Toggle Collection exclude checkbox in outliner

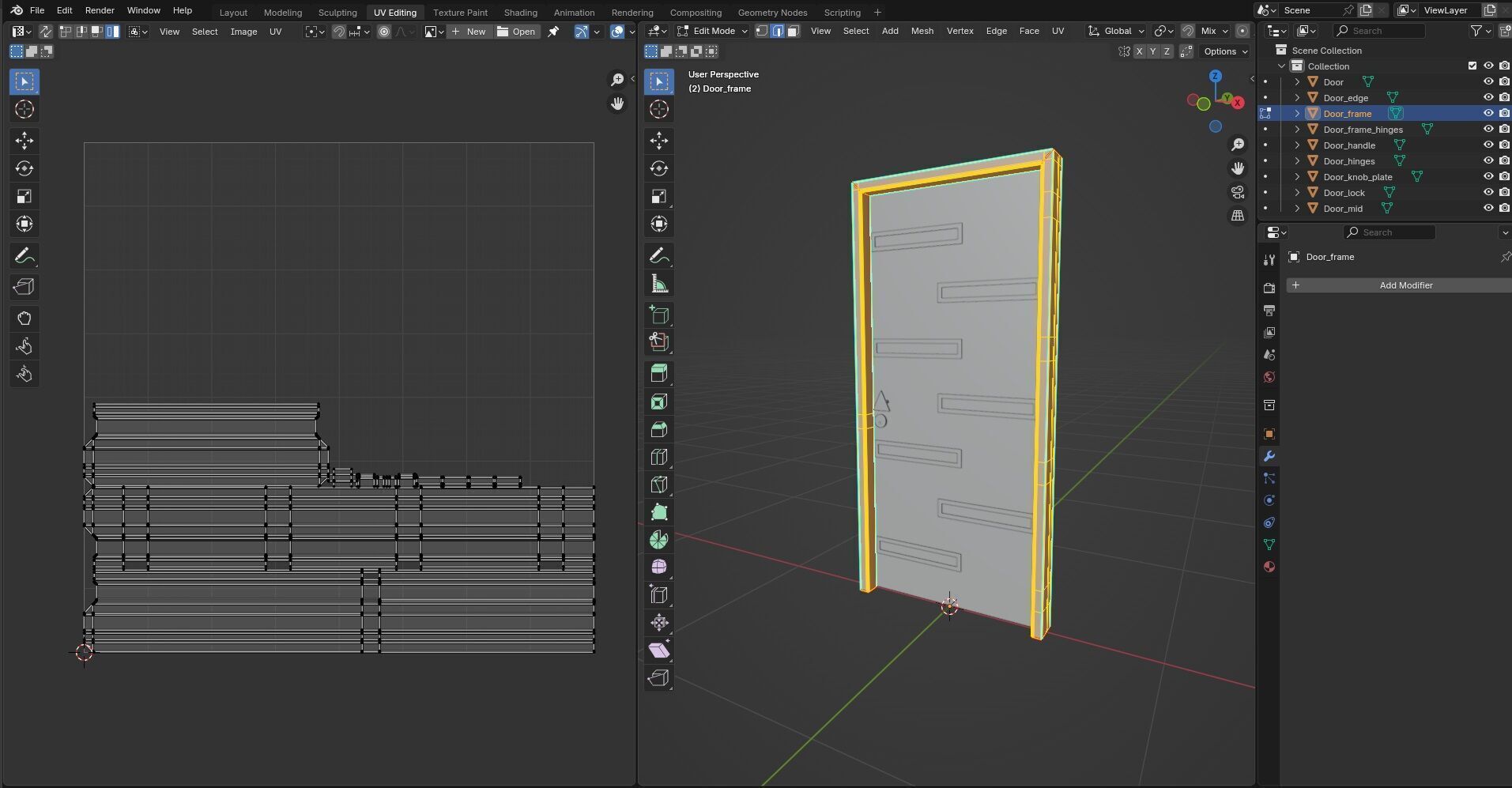pyautogui.click(x=1472, y=66)
